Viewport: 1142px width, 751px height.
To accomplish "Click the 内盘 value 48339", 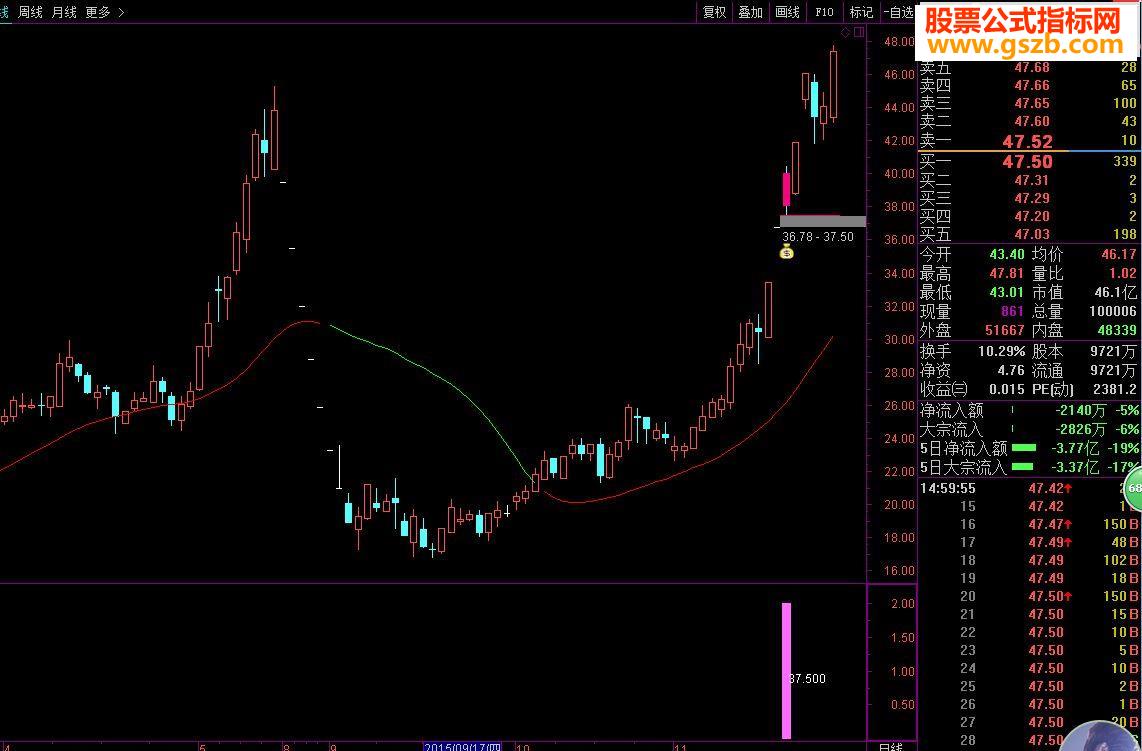I will (1117, 330).
